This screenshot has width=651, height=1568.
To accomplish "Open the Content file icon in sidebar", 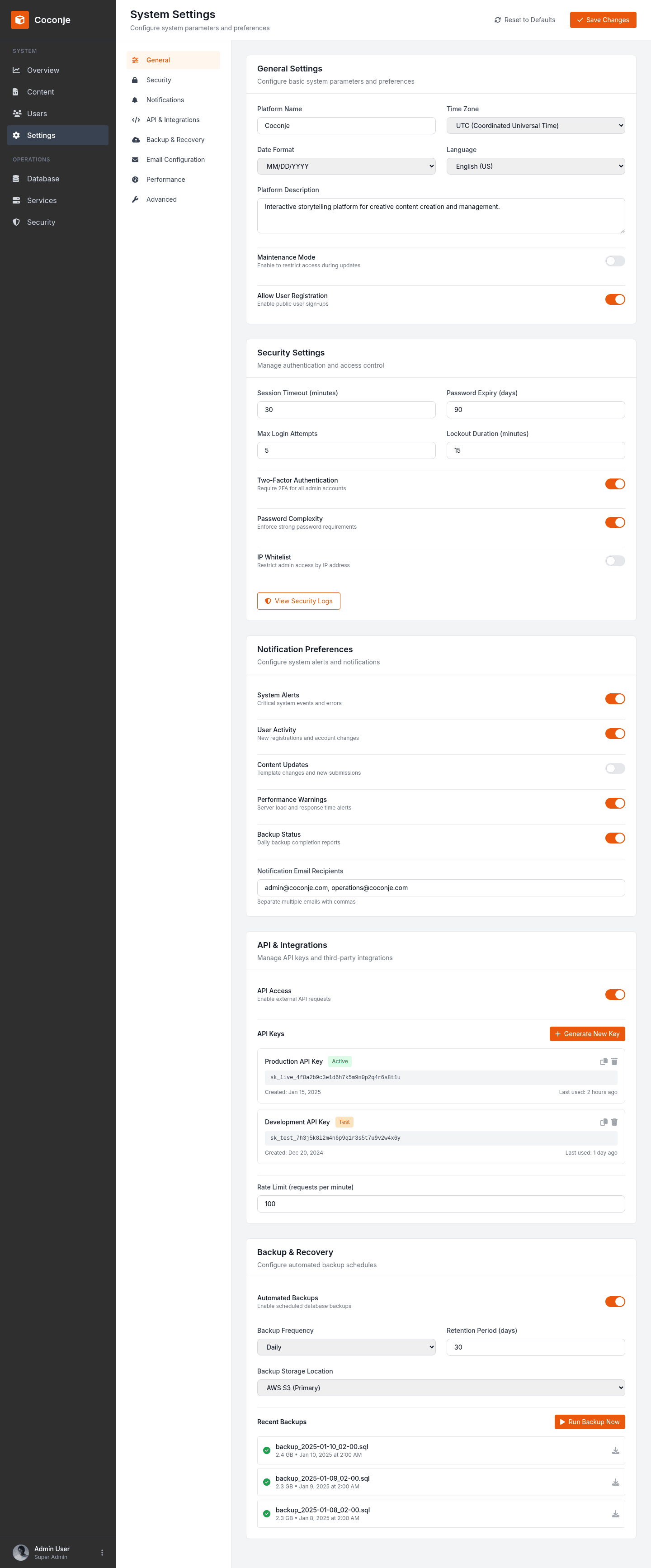I will pyautogui.click(x=16, y=92).
